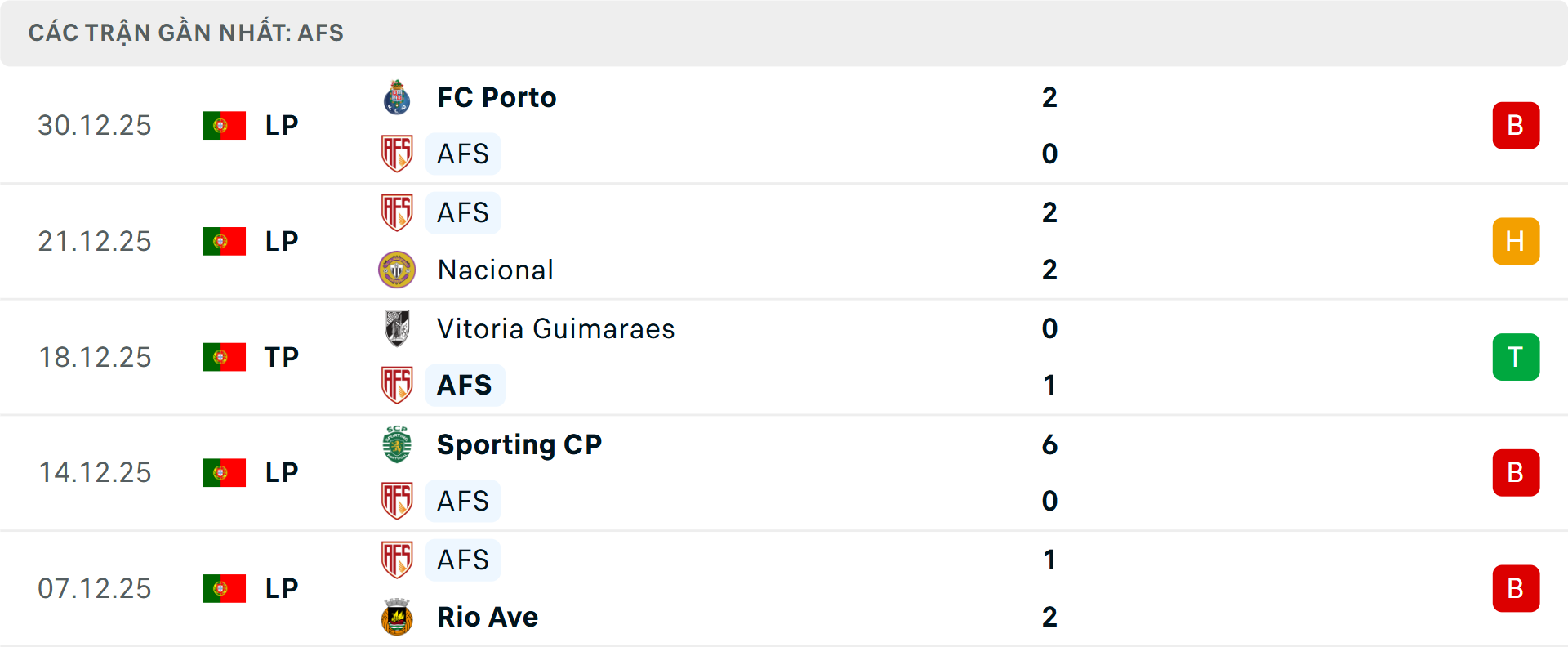Select the Nacional team name
This screenshot has height=647, width=1568.
[x=495, y=270]
